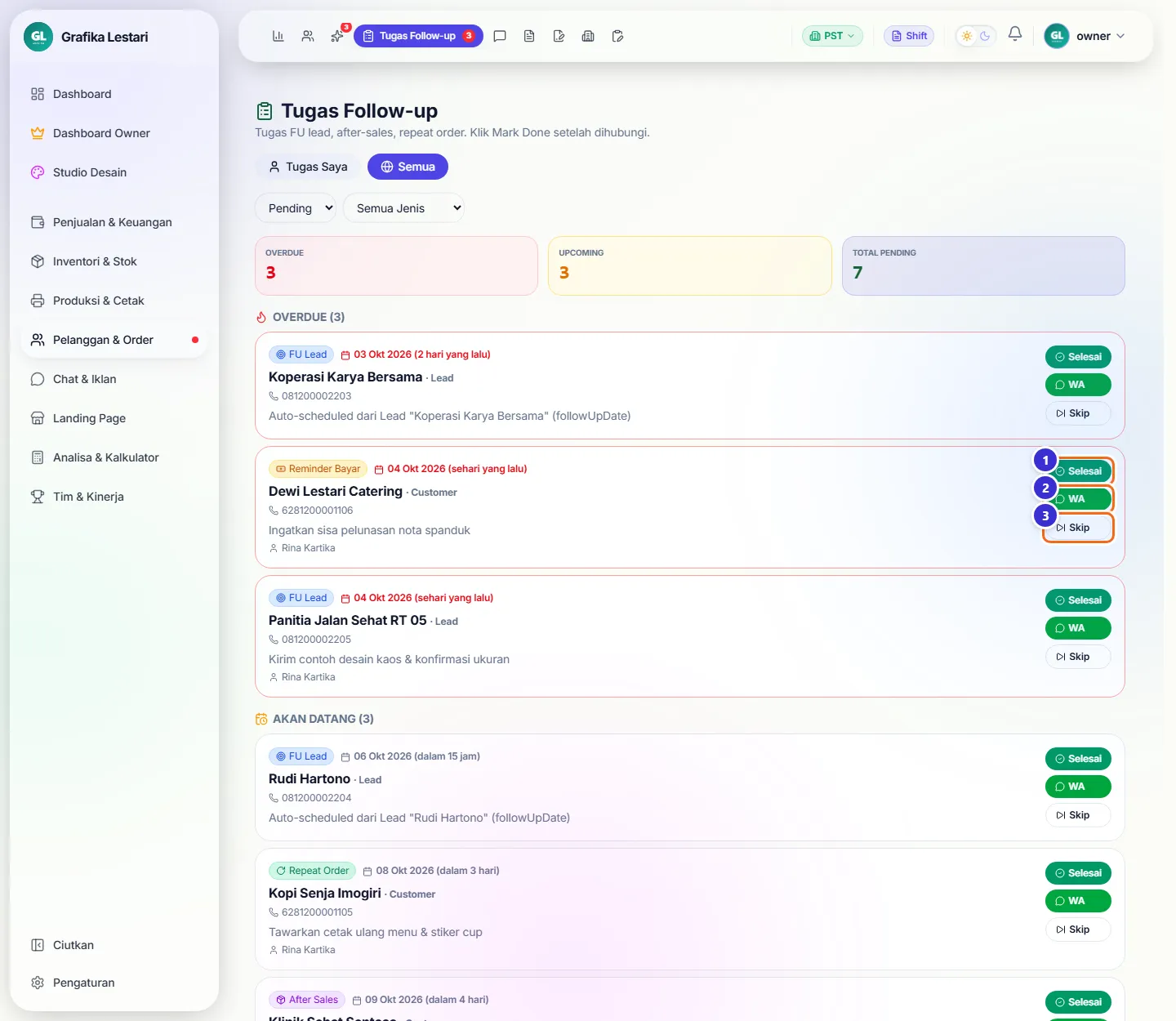Skip the Koperasi Karya Bersama task
The width and height of the screenshot is (1176, 1021).
point(1078,413)
